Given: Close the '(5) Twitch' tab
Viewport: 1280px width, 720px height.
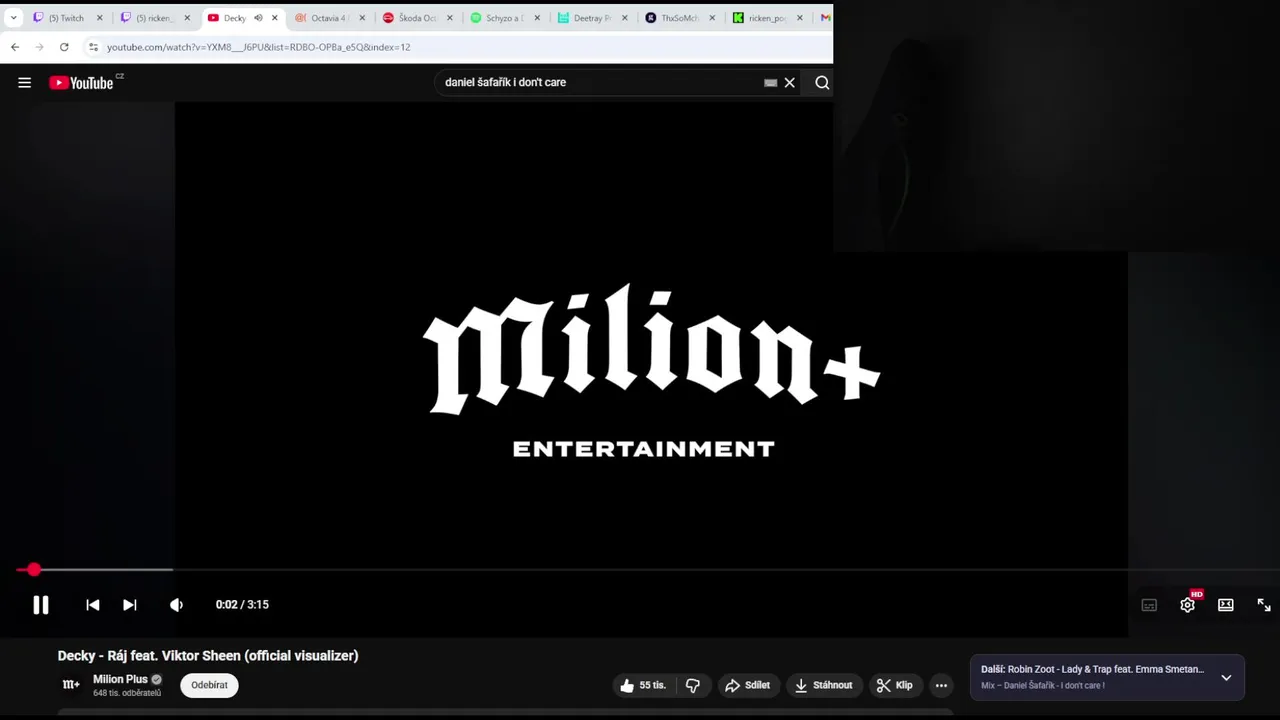Looking at the screenshot, I should tap(99, 18).
